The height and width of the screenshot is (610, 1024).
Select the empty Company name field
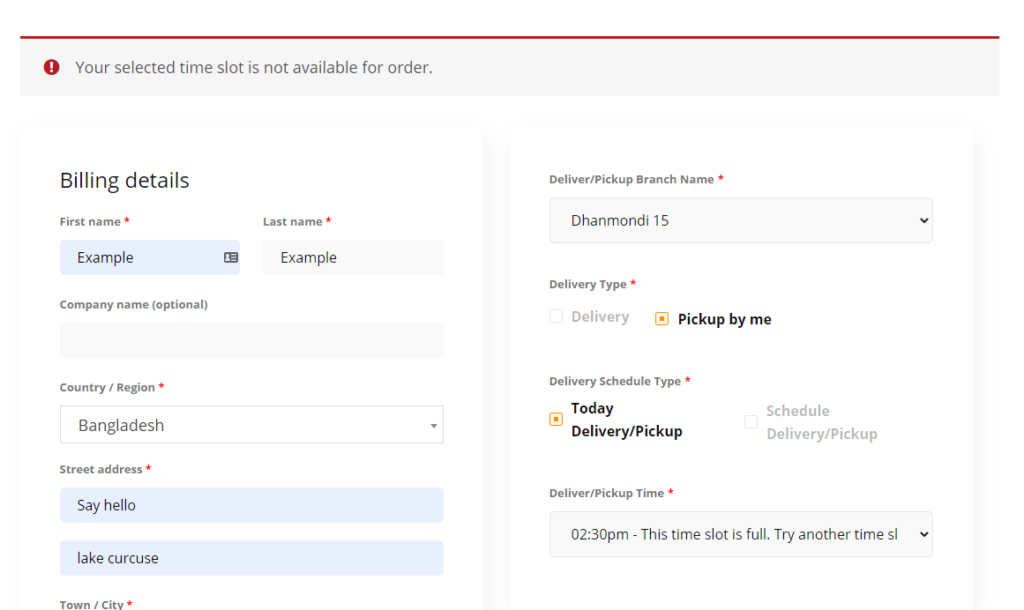coord(251,340)
